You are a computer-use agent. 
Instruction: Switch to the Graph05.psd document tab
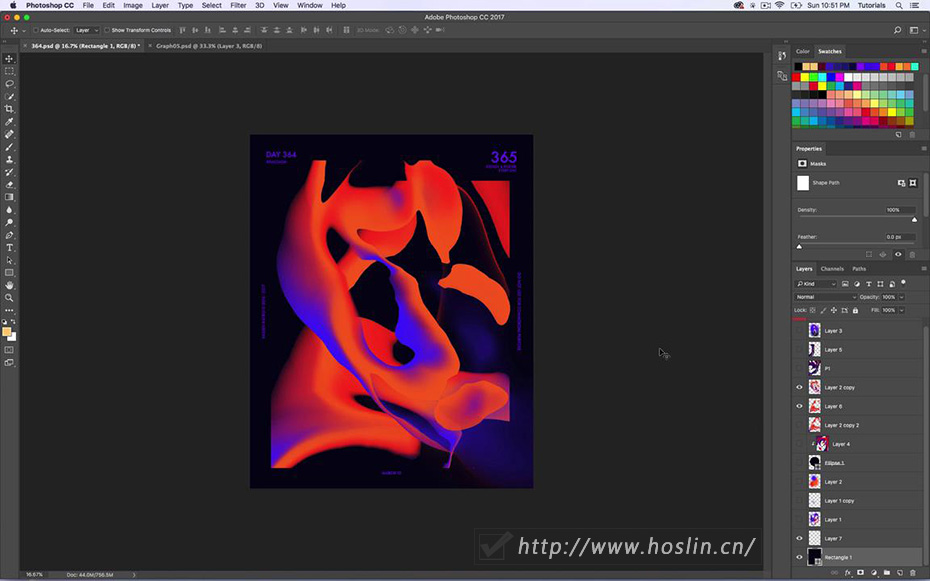208,46
